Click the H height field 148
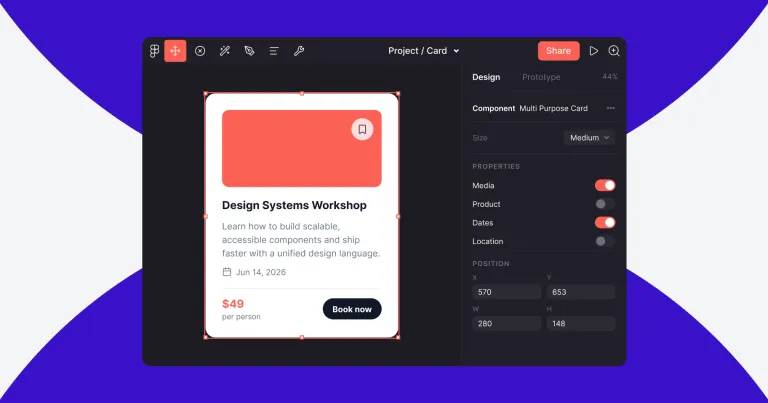The image size is (768, 403). pos(580,323)
